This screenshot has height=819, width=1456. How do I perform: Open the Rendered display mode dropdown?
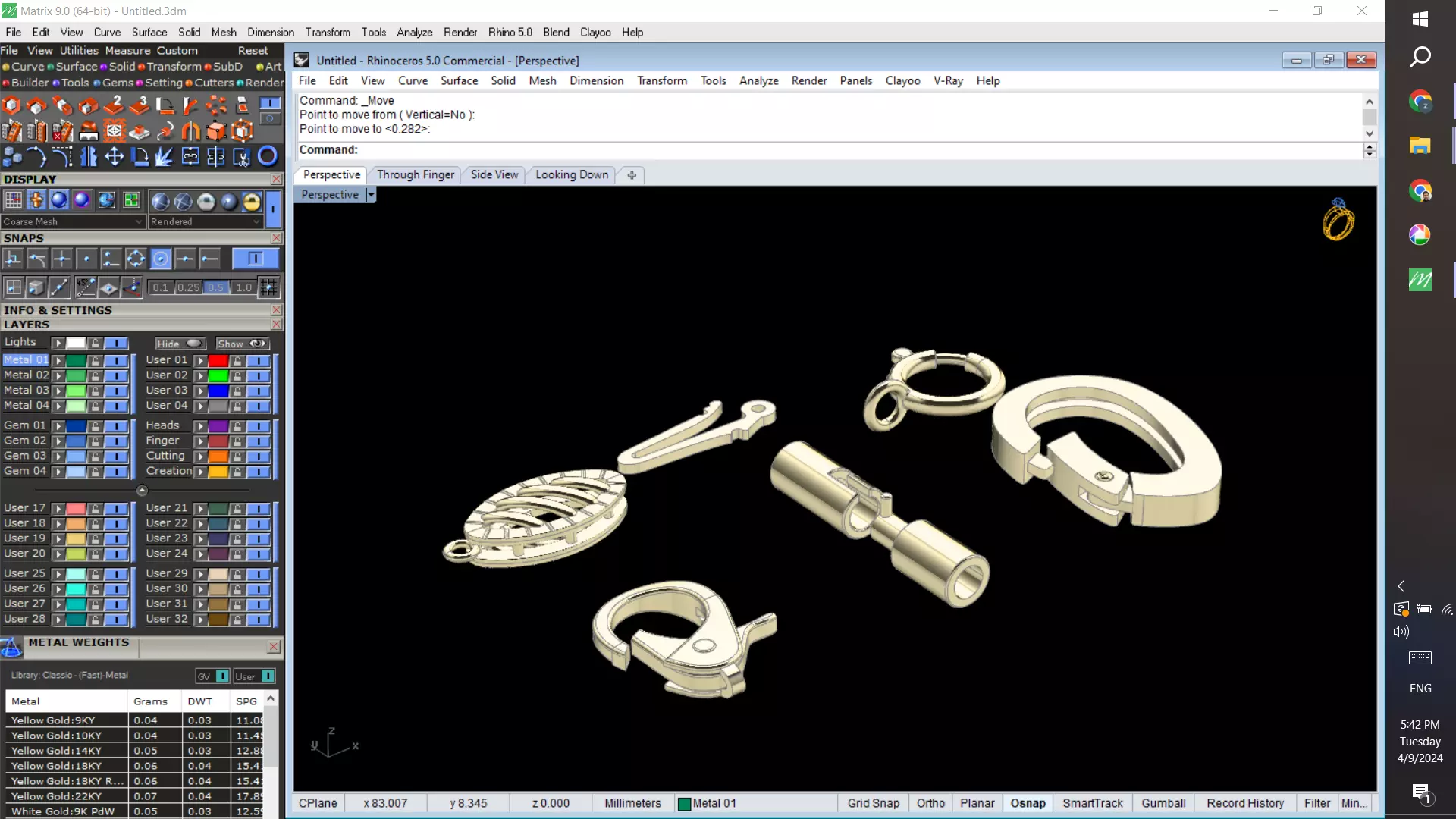(205, 221)
